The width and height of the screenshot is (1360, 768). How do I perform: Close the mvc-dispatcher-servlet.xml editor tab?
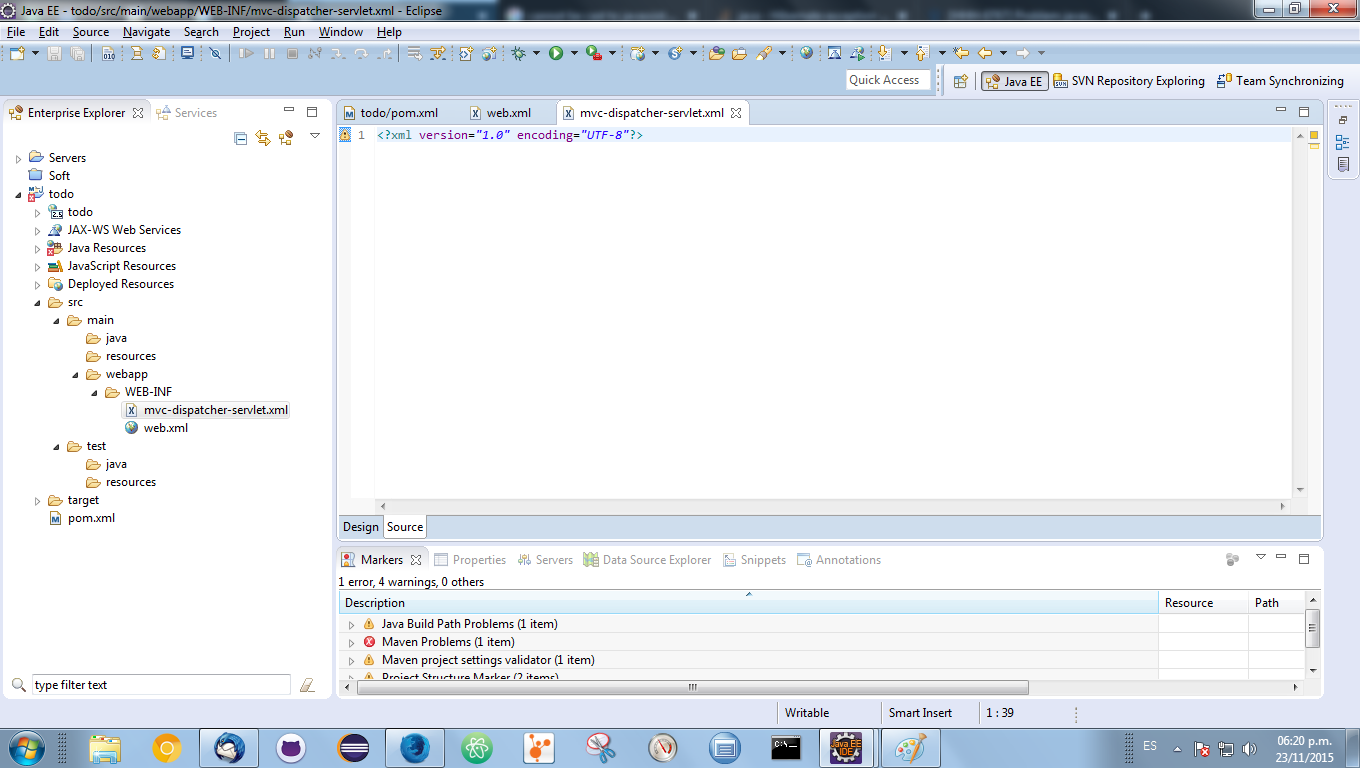(x=735, y=113)
